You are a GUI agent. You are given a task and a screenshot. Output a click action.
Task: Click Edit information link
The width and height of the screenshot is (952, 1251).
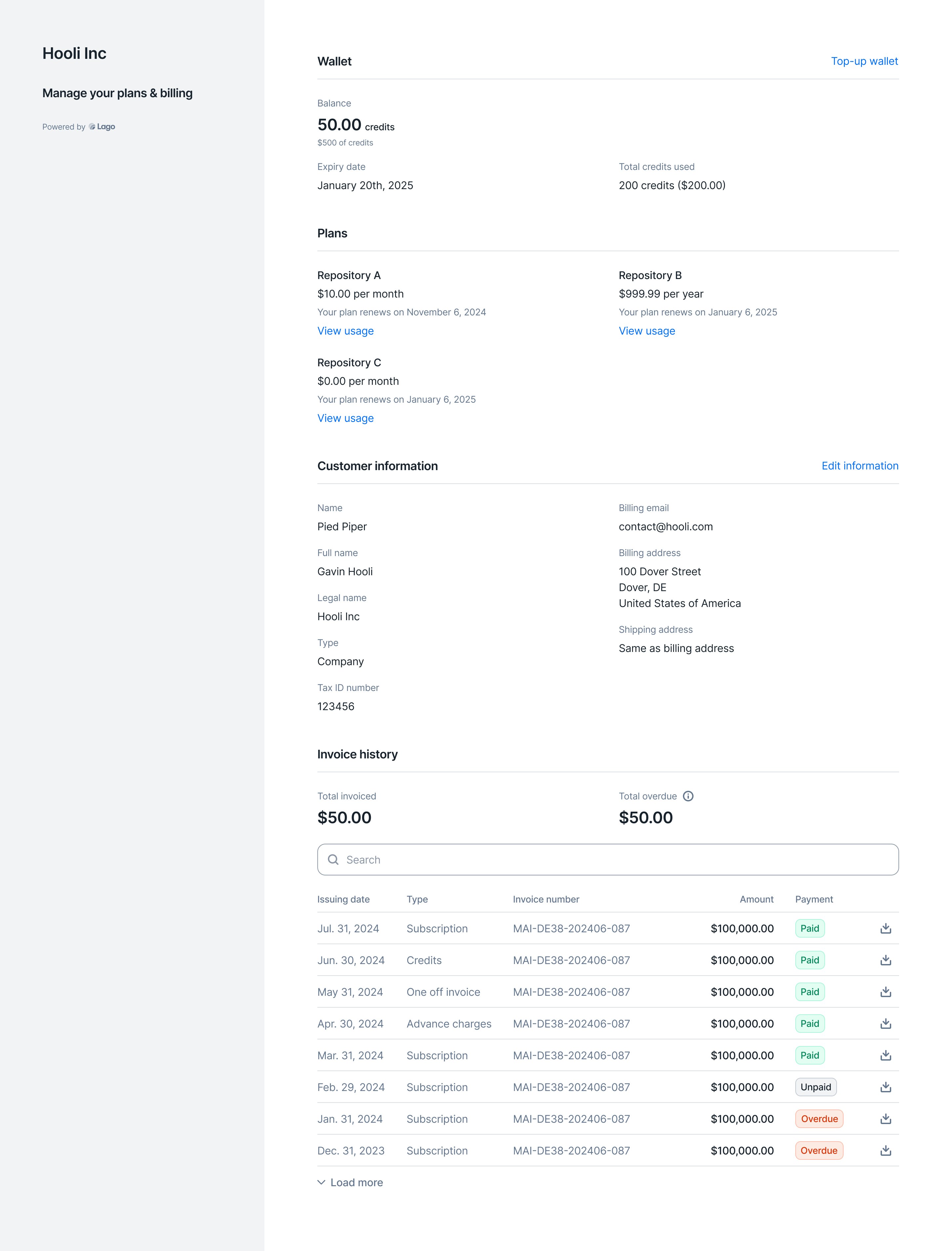(860, 466)
